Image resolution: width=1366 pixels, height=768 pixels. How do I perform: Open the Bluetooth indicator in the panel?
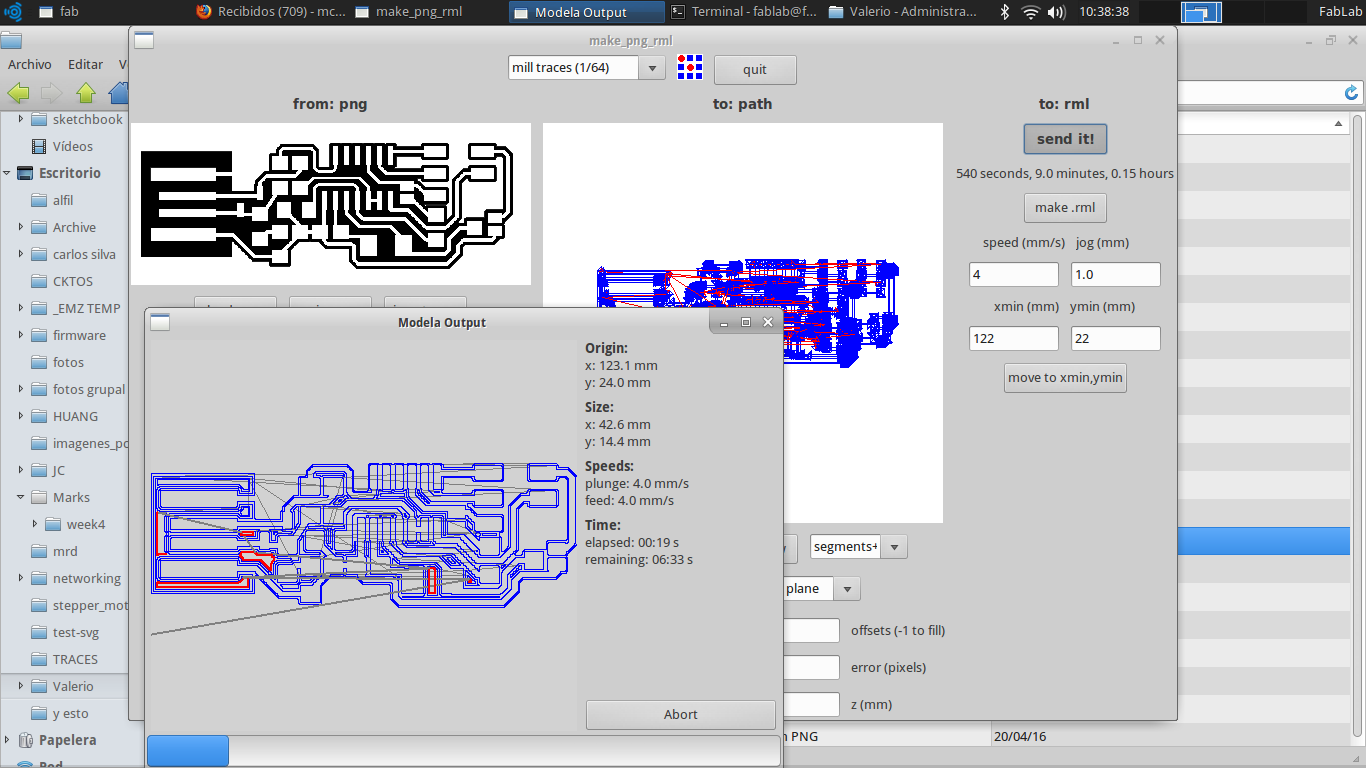coord(1005,12)
